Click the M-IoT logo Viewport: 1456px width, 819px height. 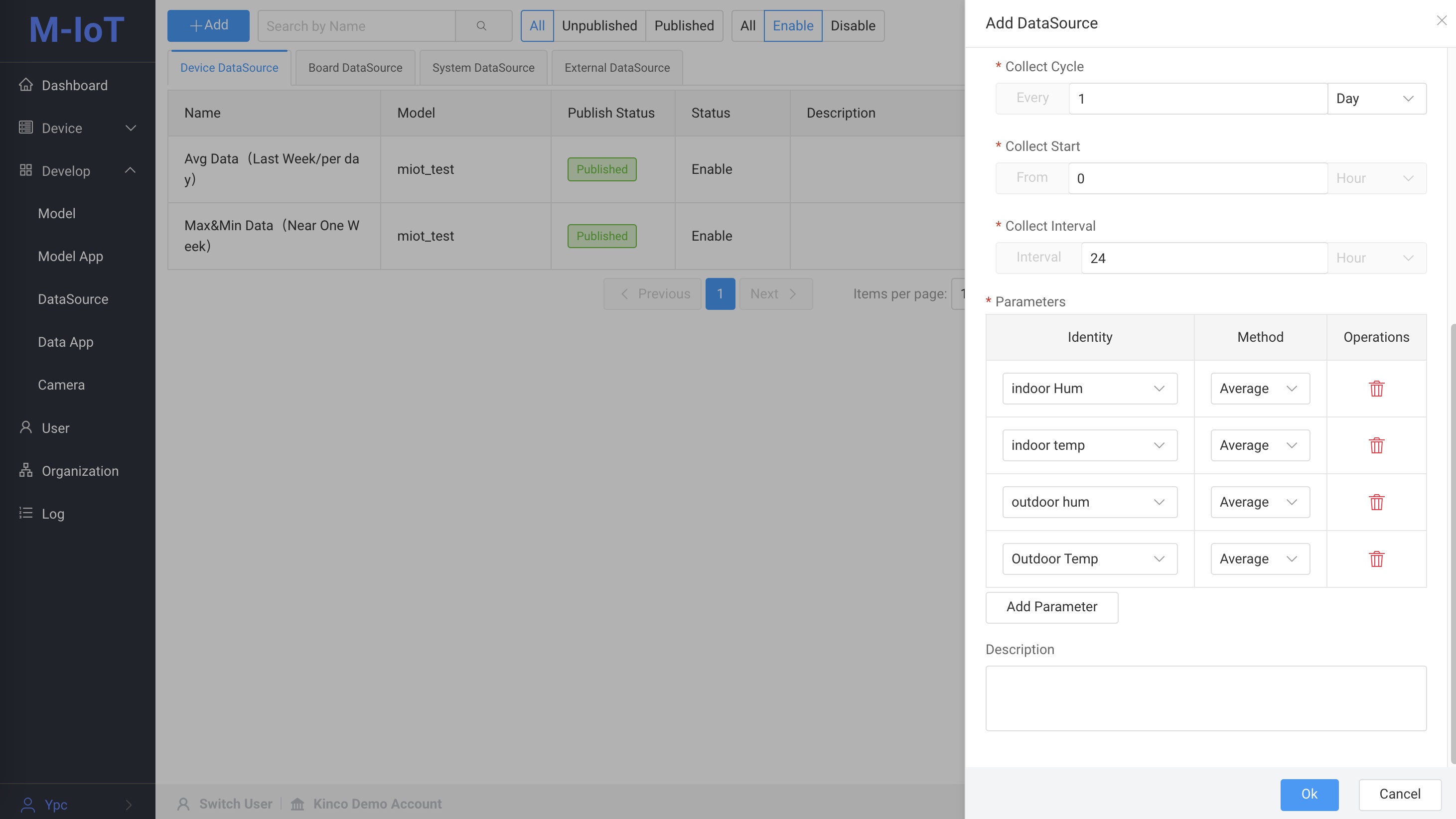[77, 29]
